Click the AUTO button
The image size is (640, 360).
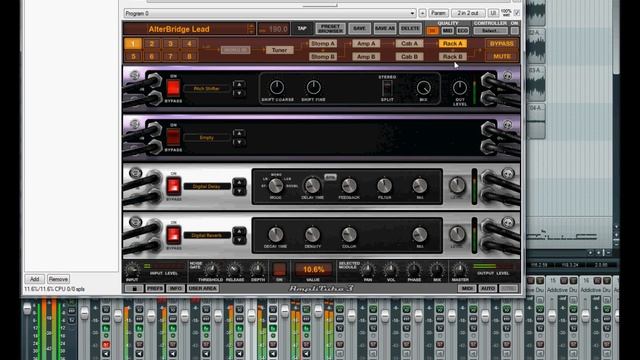[x=487, y=288]
